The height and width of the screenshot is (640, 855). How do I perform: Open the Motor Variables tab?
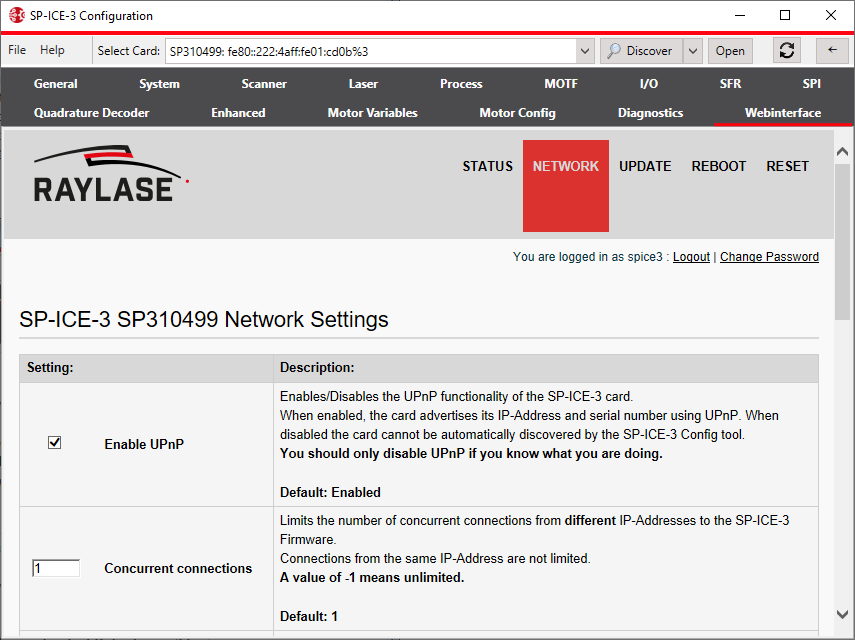pyautogui.click(x=372, y=113)
